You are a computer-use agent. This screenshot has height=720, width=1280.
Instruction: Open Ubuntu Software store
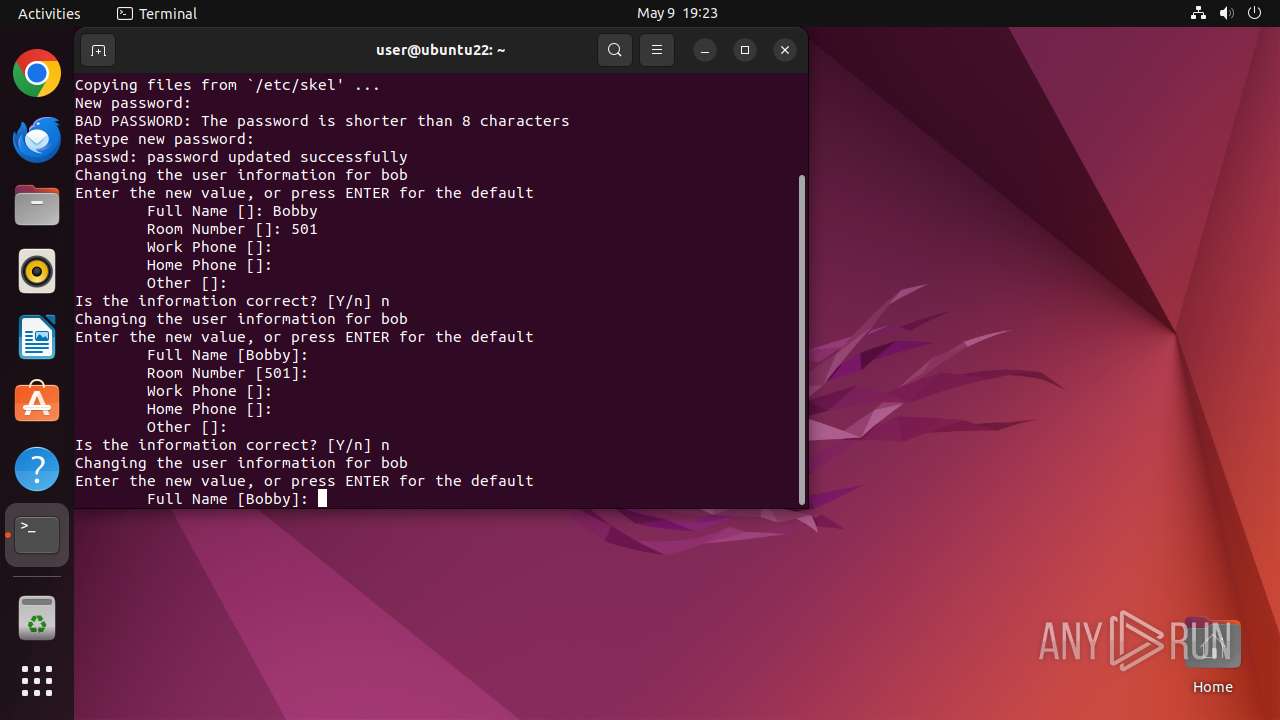[37, 403]
